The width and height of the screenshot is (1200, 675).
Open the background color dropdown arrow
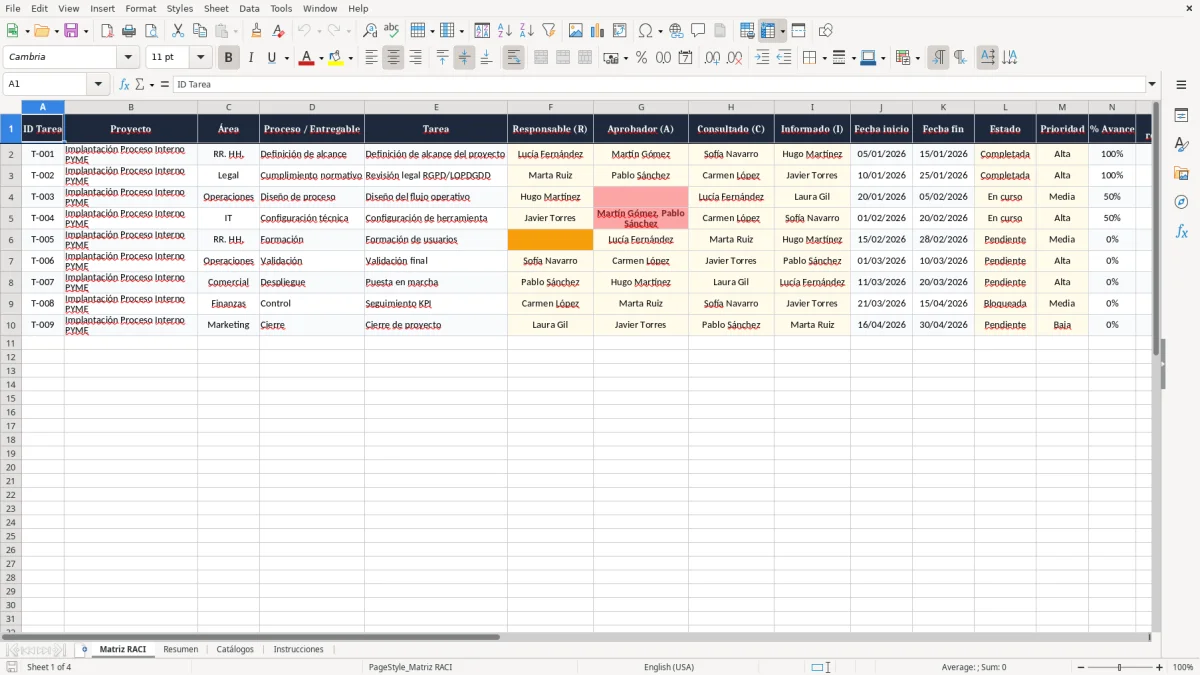350,58
